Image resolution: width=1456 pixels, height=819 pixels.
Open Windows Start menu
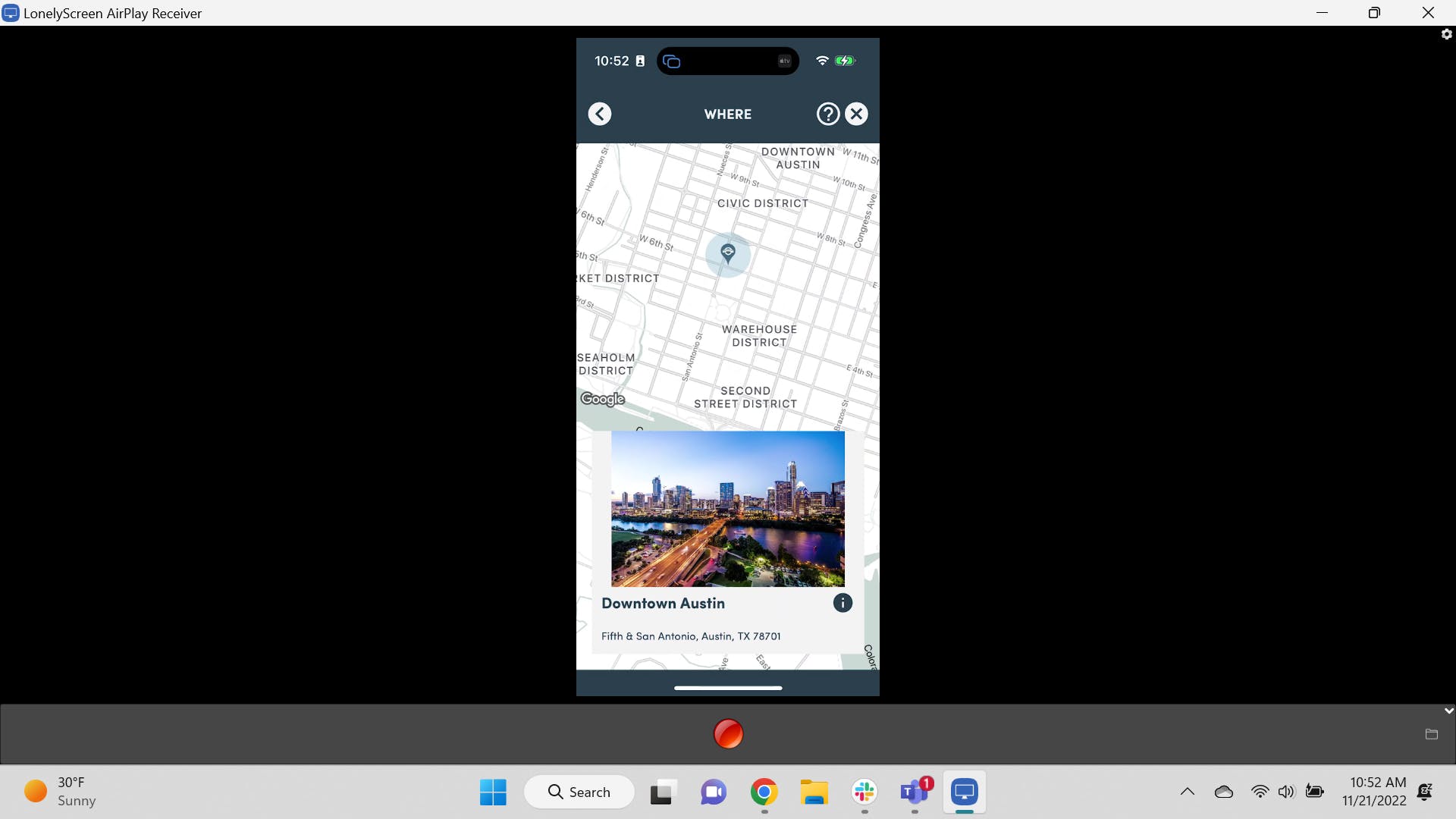pyautogui.click(x=493, y=792)
